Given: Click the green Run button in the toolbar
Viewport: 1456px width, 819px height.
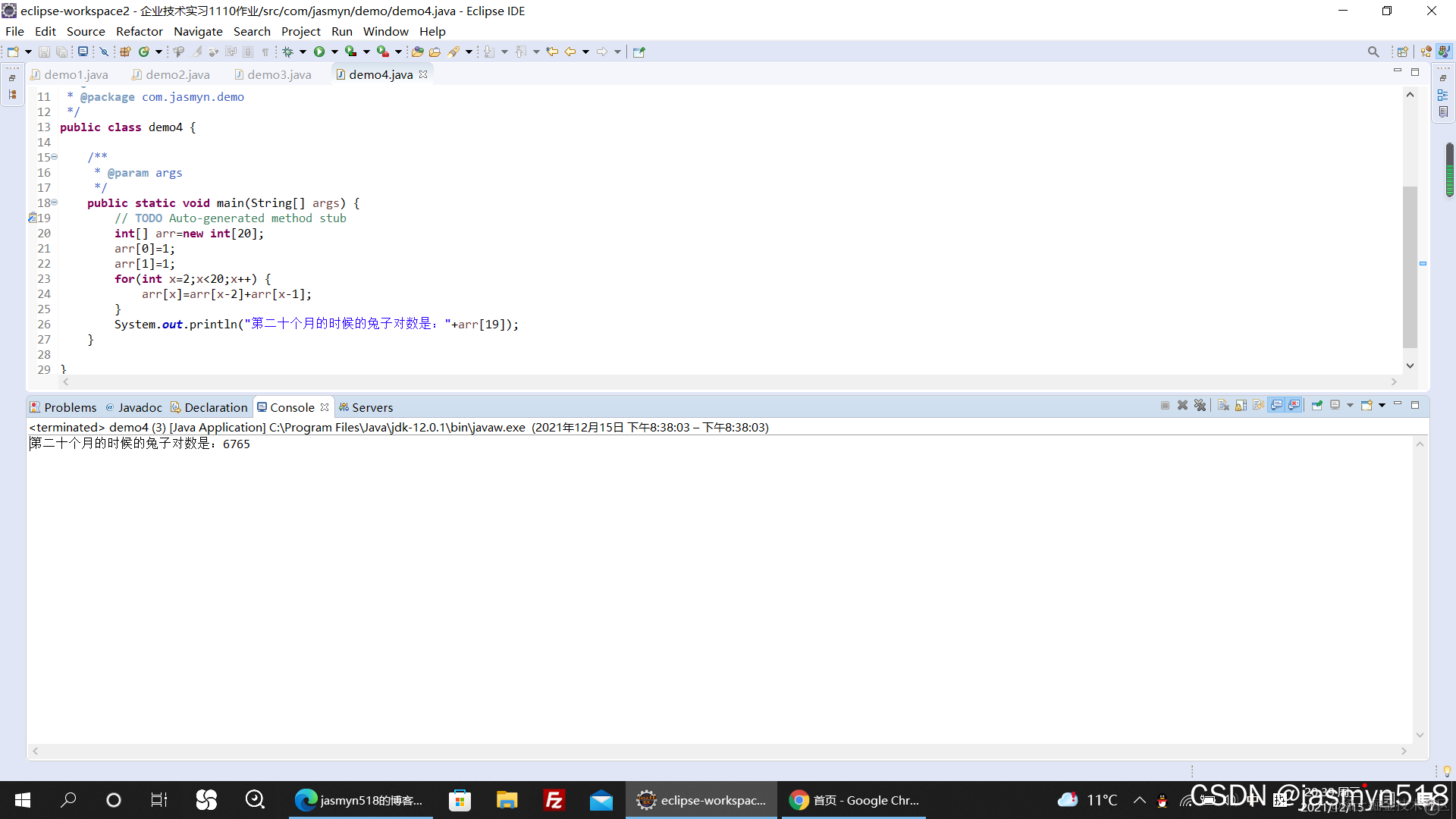Looking at the screenshot, I should coord(319,52).
